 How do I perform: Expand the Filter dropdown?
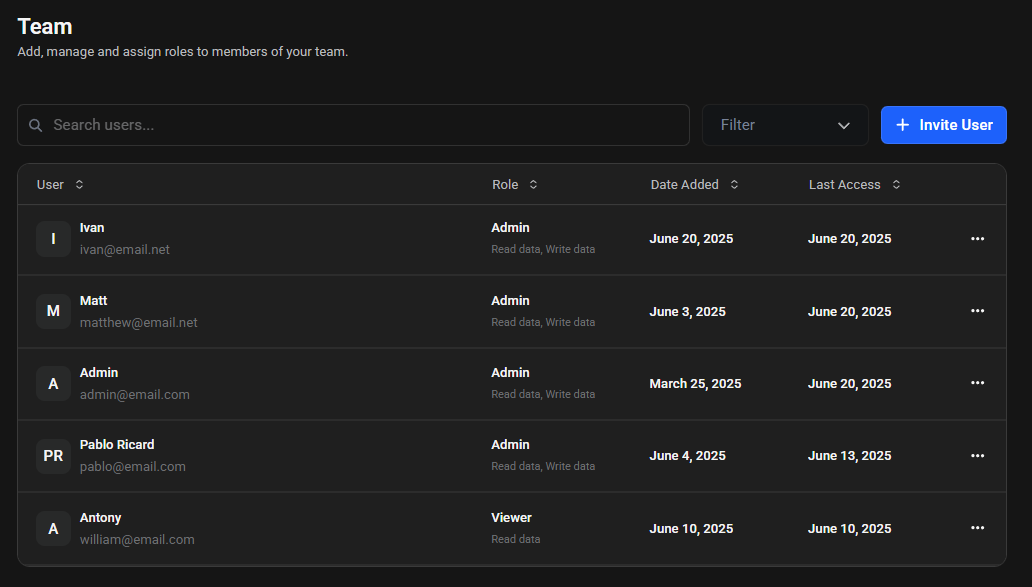785,125
